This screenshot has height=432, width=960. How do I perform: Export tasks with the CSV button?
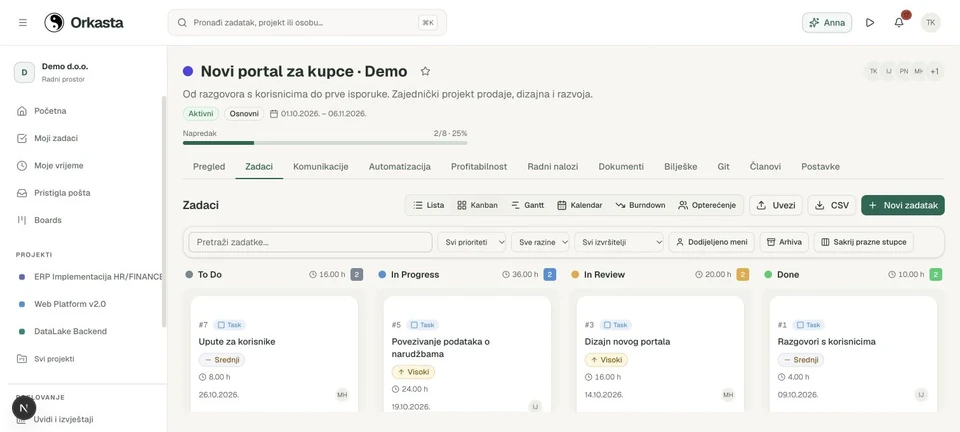click(832, 206)
